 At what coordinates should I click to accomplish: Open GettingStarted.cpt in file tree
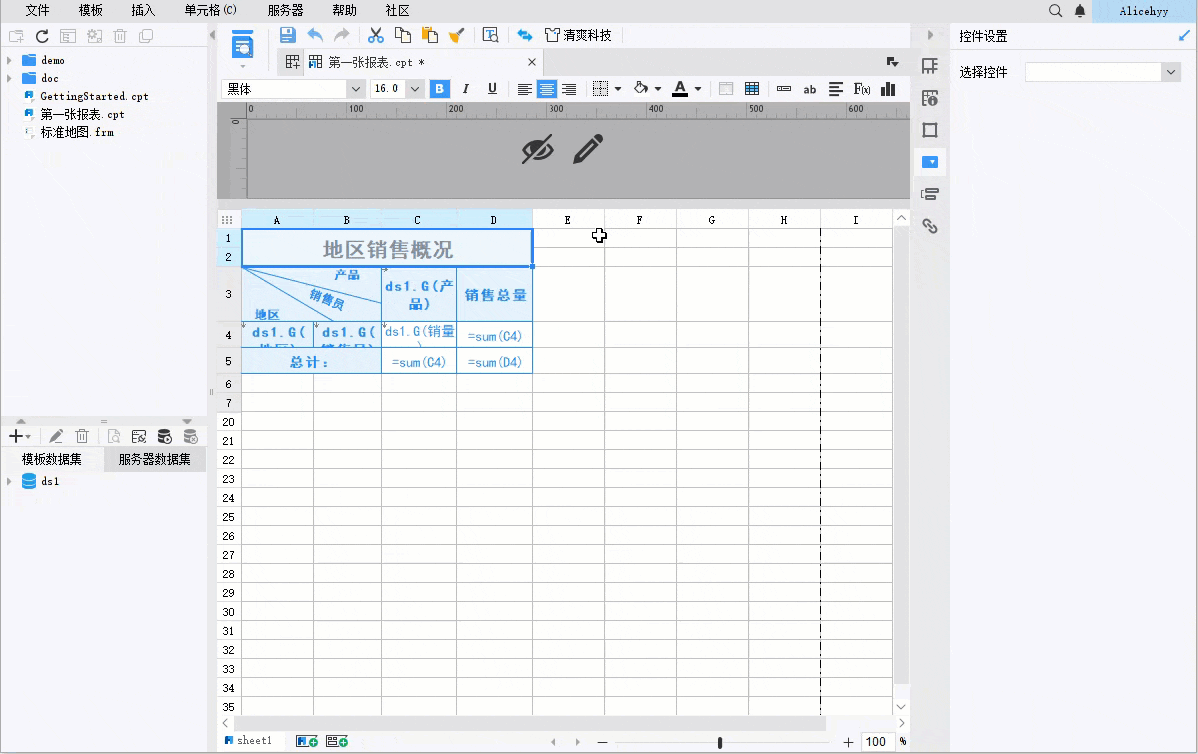coord(94,96)
